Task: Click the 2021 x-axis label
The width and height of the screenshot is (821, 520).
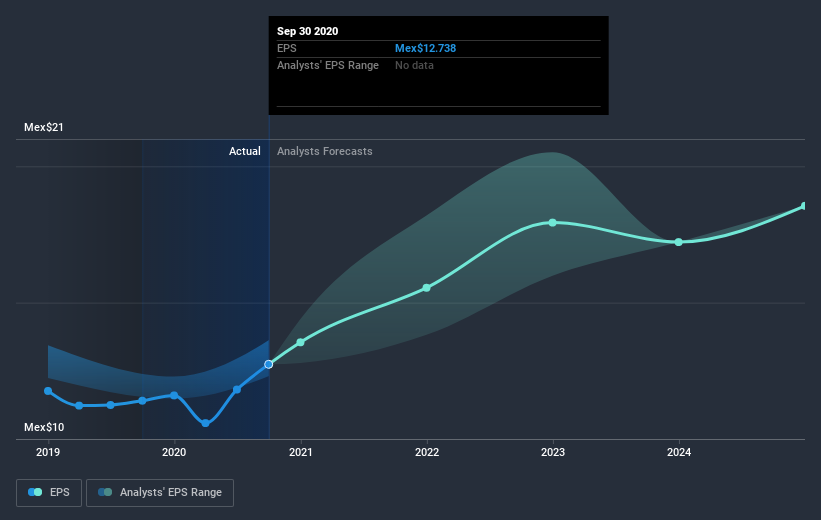Action: [x=301, y=452]
